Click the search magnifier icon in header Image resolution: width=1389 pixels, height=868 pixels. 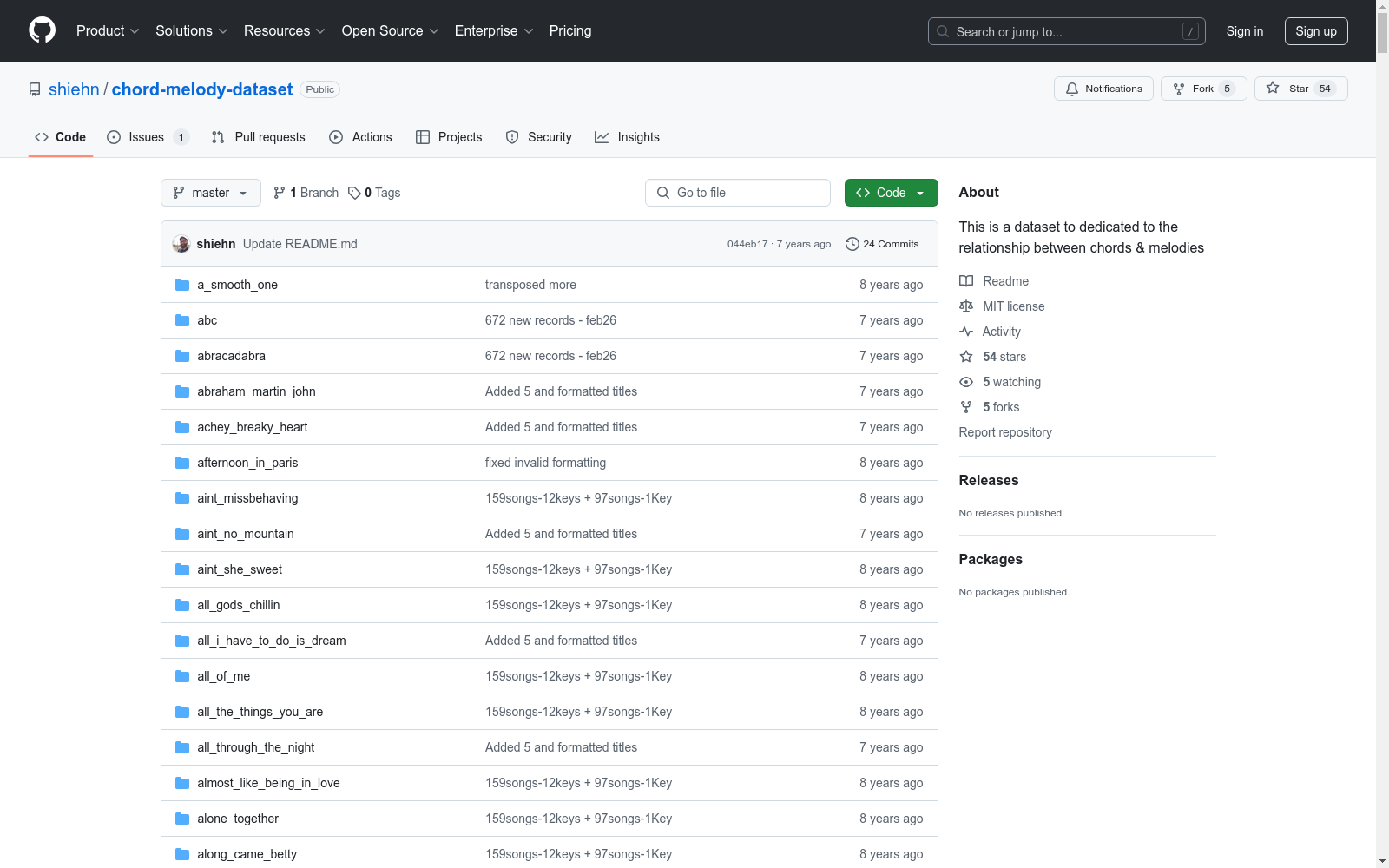tap(943, 31)
